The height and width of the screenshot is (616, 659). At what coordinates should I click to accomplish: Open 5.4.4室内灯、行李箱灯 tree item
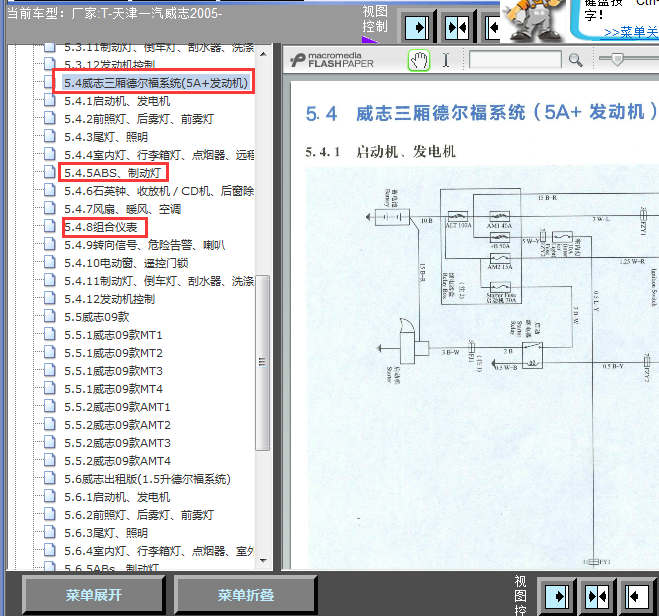coord(159,155)
